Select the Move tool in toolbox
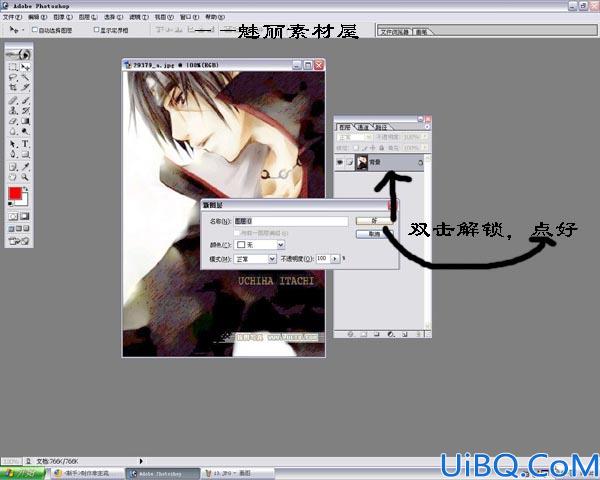Screen dimensions: 600x480 point(25,67)
